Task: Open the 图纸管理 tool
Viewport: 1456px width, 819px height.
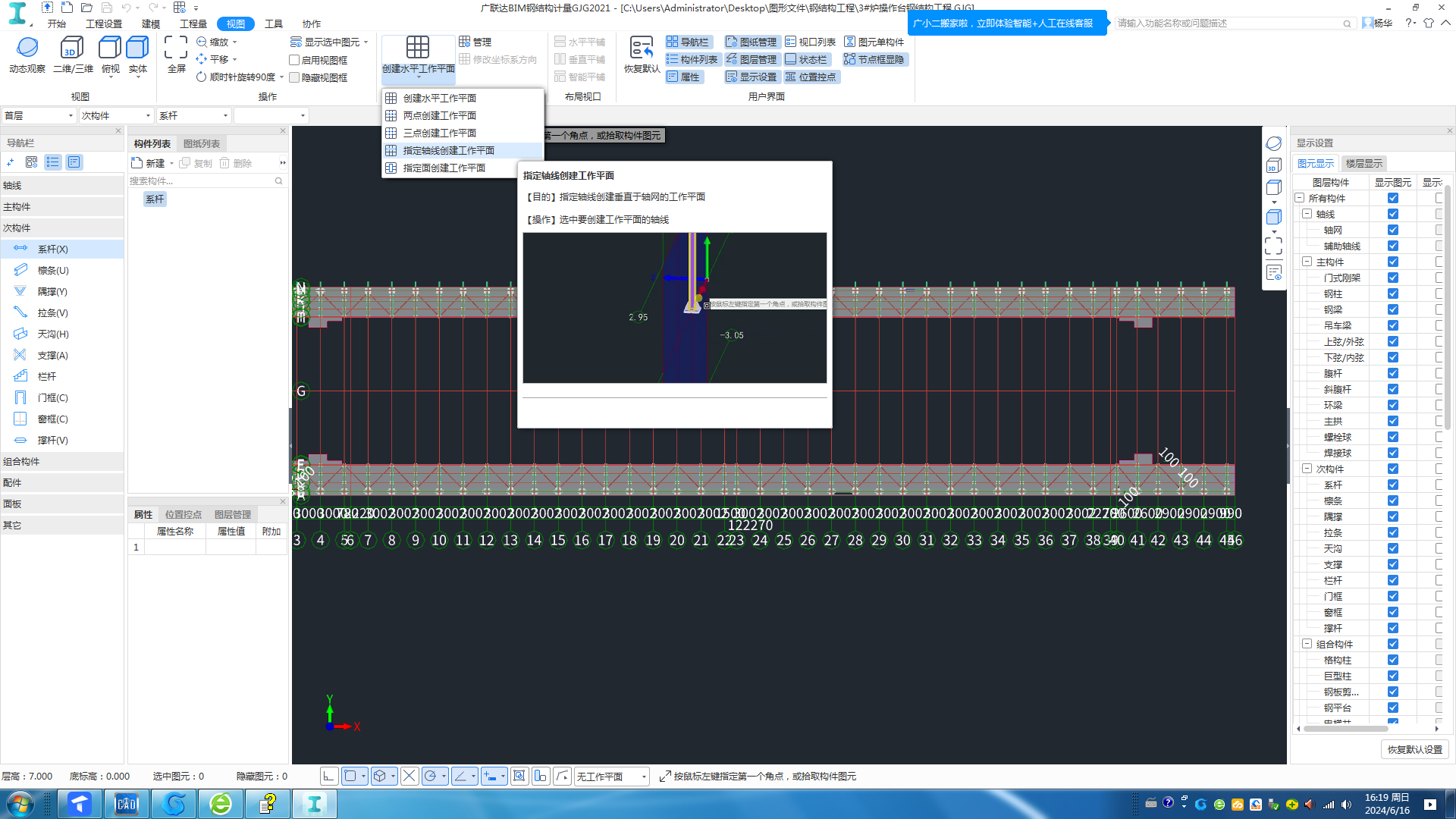Action: tap(751, 42)
